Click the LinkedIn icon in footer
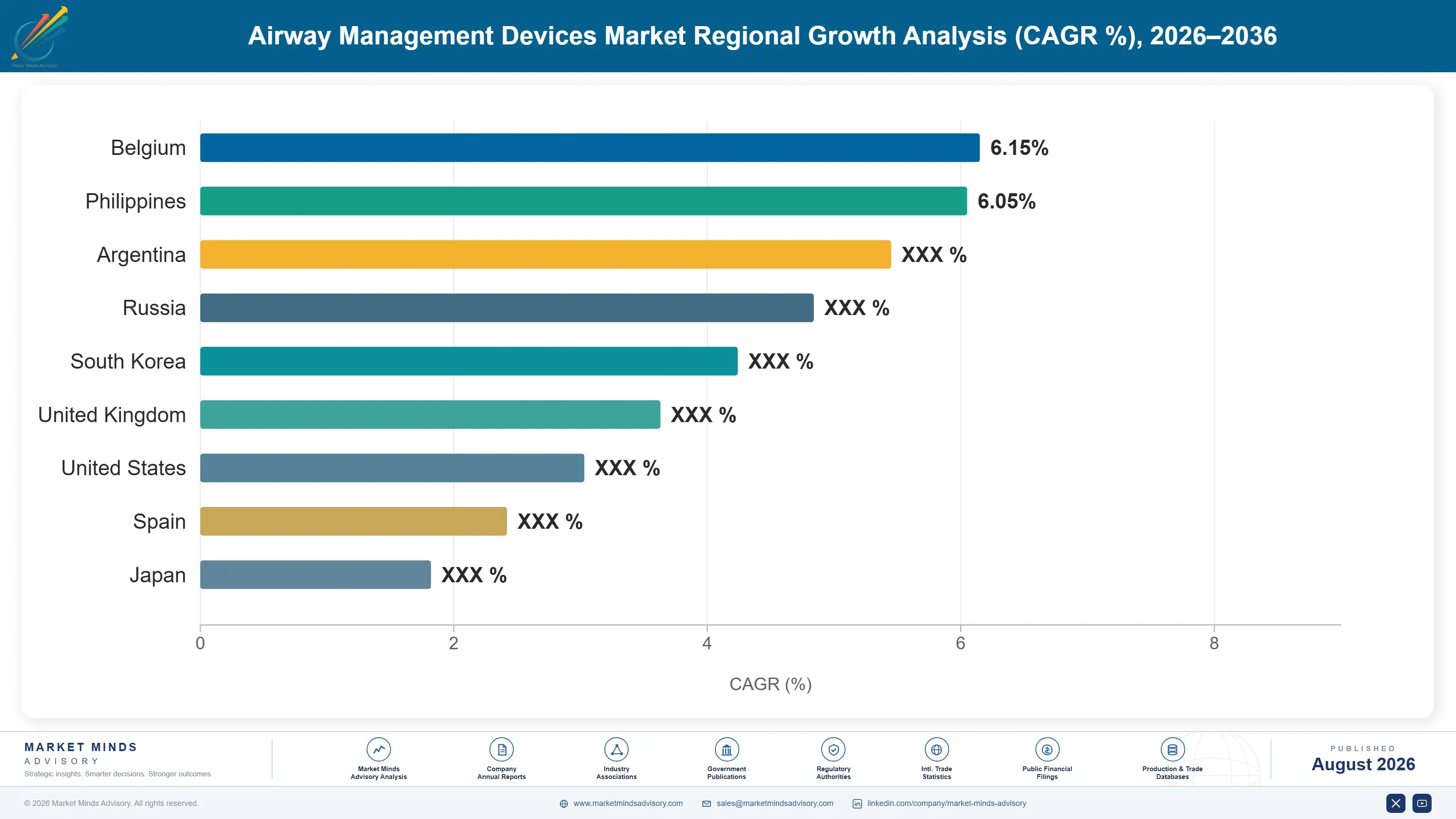1456x819 pixels. tap(857, 804)
